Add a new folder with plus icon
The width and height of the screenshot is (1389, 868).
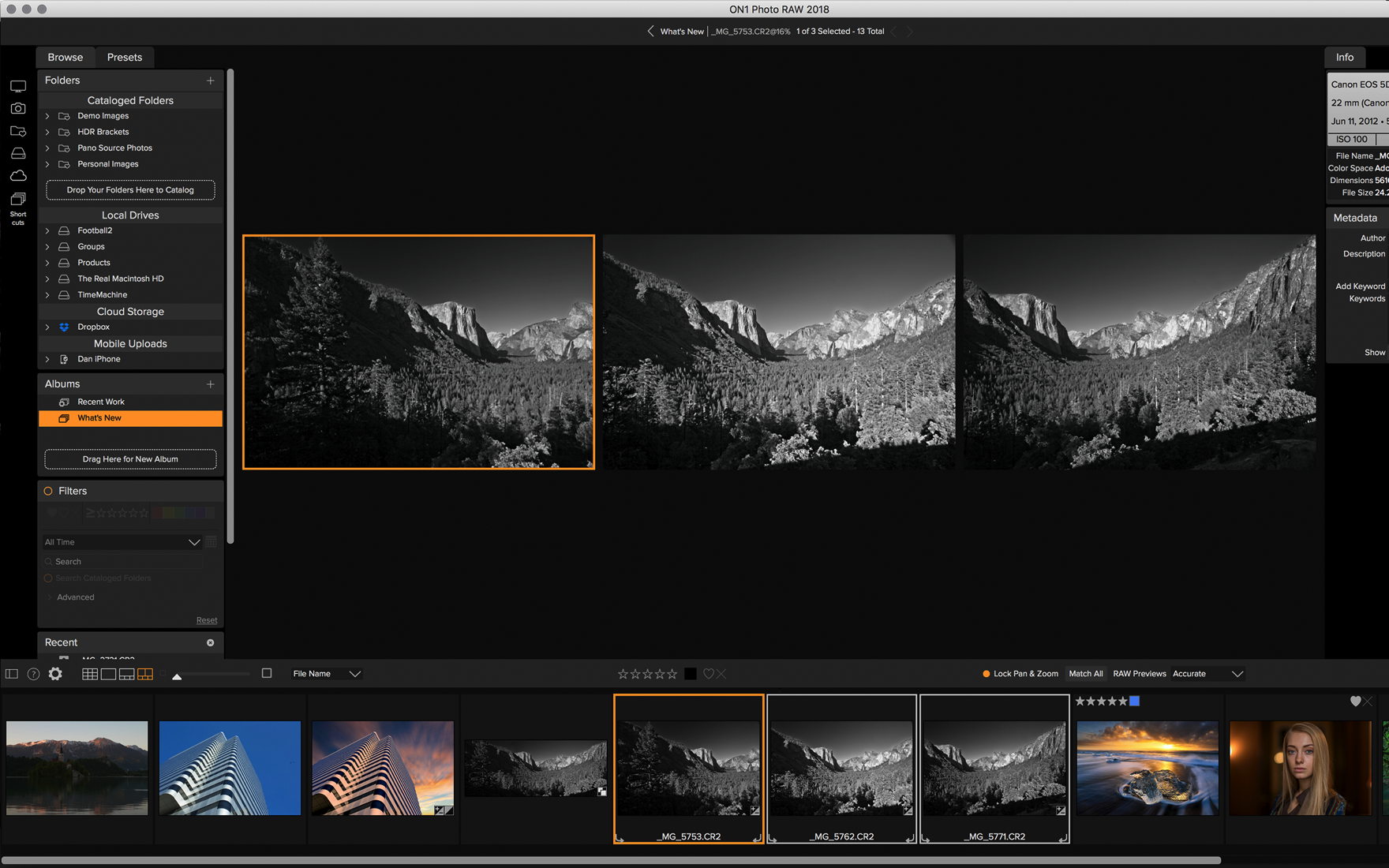click(x=210, y=80)
